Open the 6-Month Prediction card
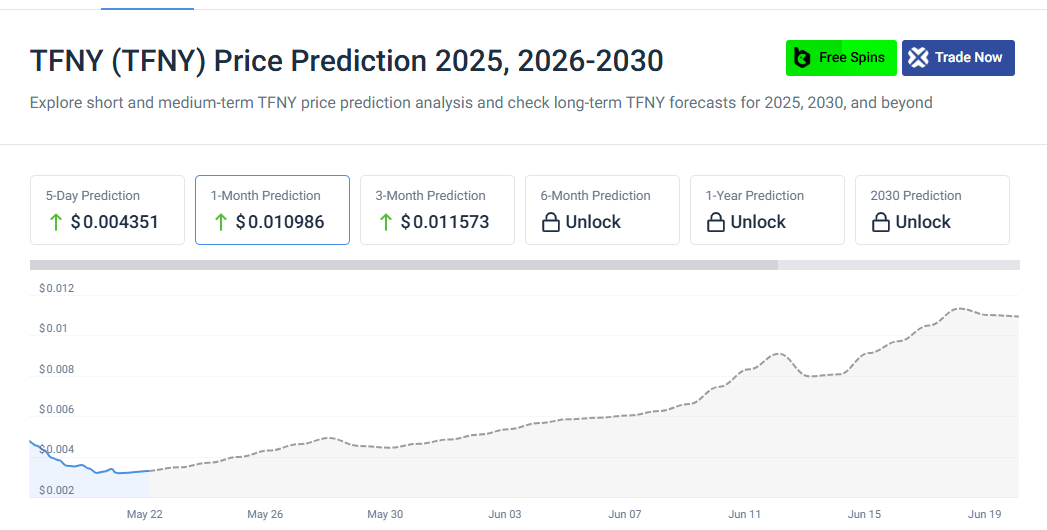The image size is (1047, 530). tap(602, 210)
